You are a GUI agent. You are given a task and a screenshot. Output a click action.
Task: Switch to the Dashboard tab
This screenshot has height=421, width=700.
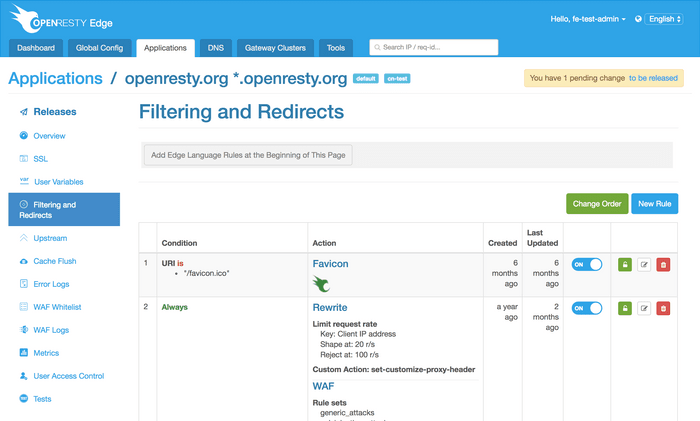point(36,48)
